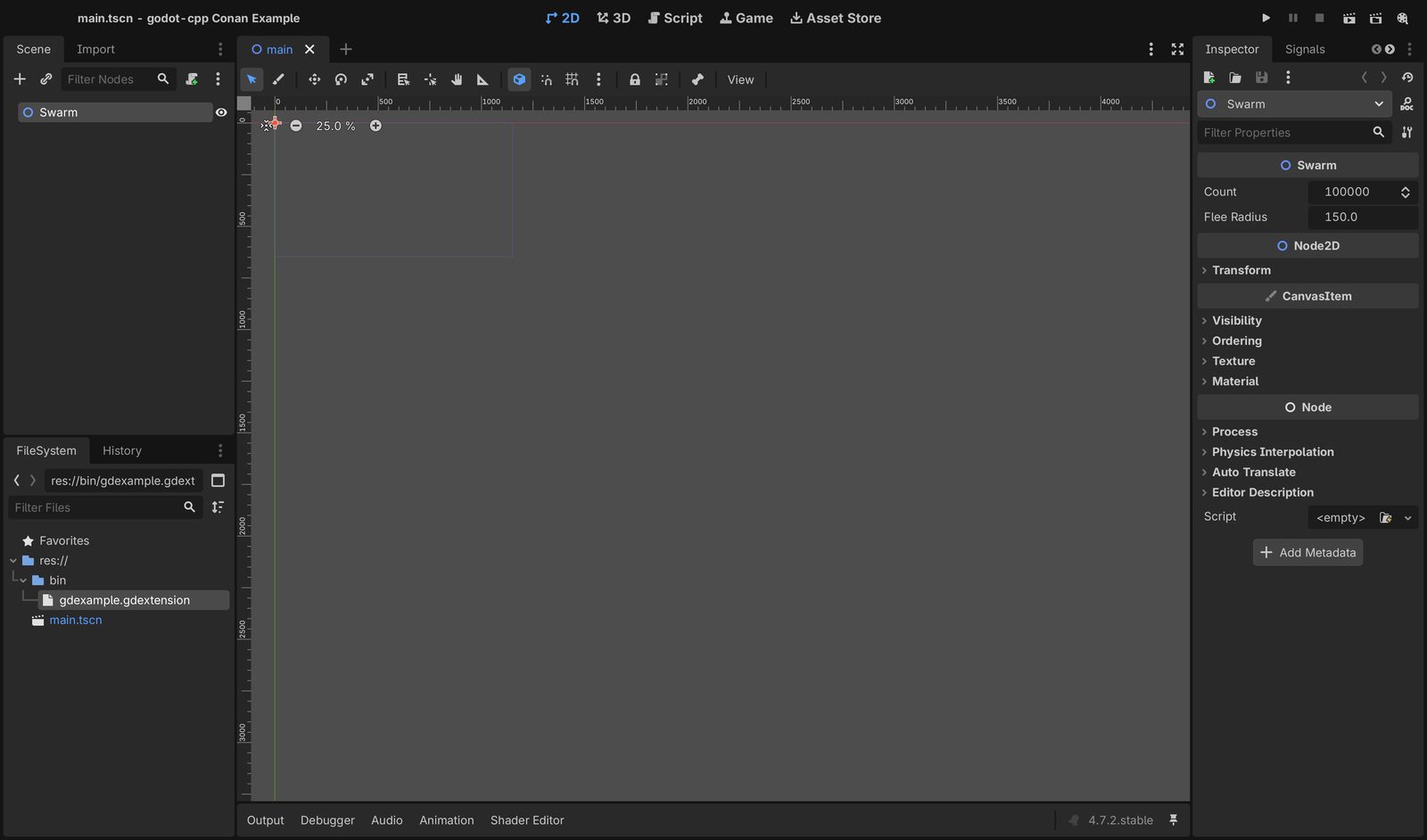This screenshot has width=1427, height=840.
Task: Toggle grid snapping icon
Action: (572, 79)
